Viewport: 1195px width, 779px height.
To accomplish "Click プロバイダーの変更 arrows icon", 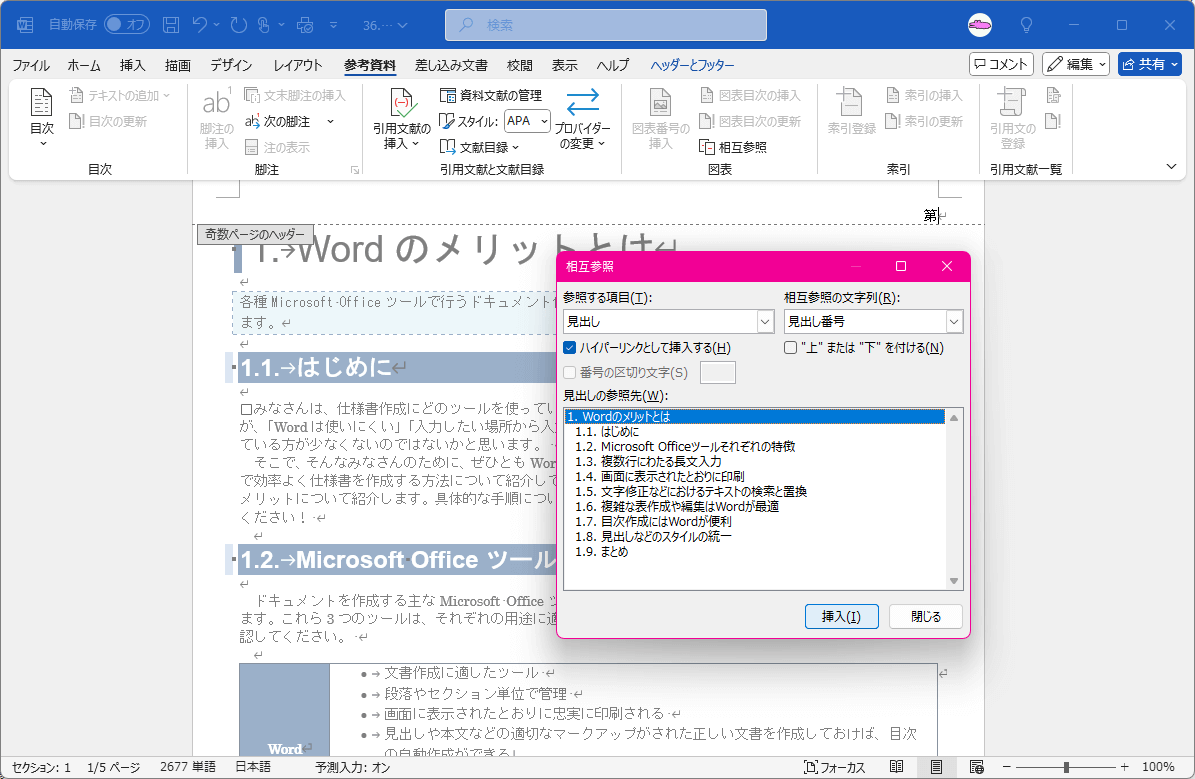I will (582, 102).
